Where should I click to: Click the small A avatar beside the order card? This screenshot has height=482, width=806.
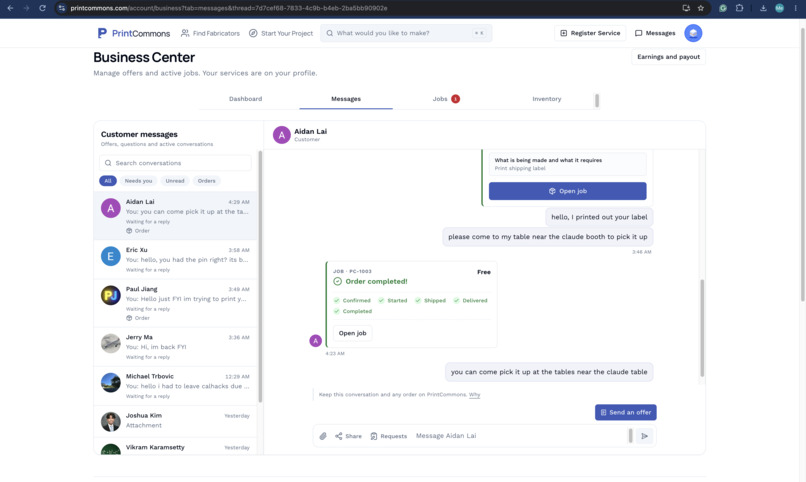316,340
